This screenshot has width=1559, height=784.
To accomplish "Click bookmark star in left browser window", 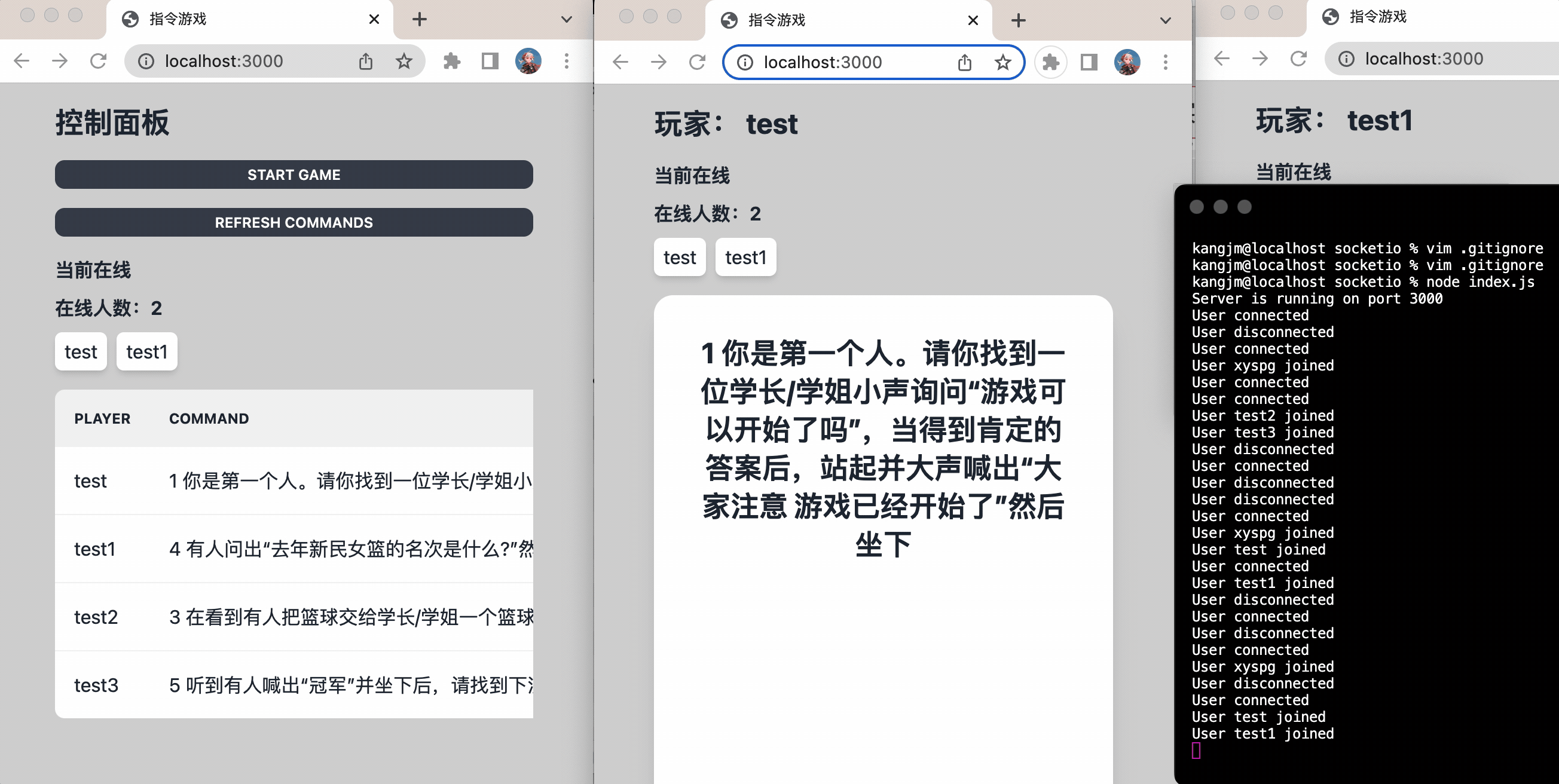I will point(403,61).
